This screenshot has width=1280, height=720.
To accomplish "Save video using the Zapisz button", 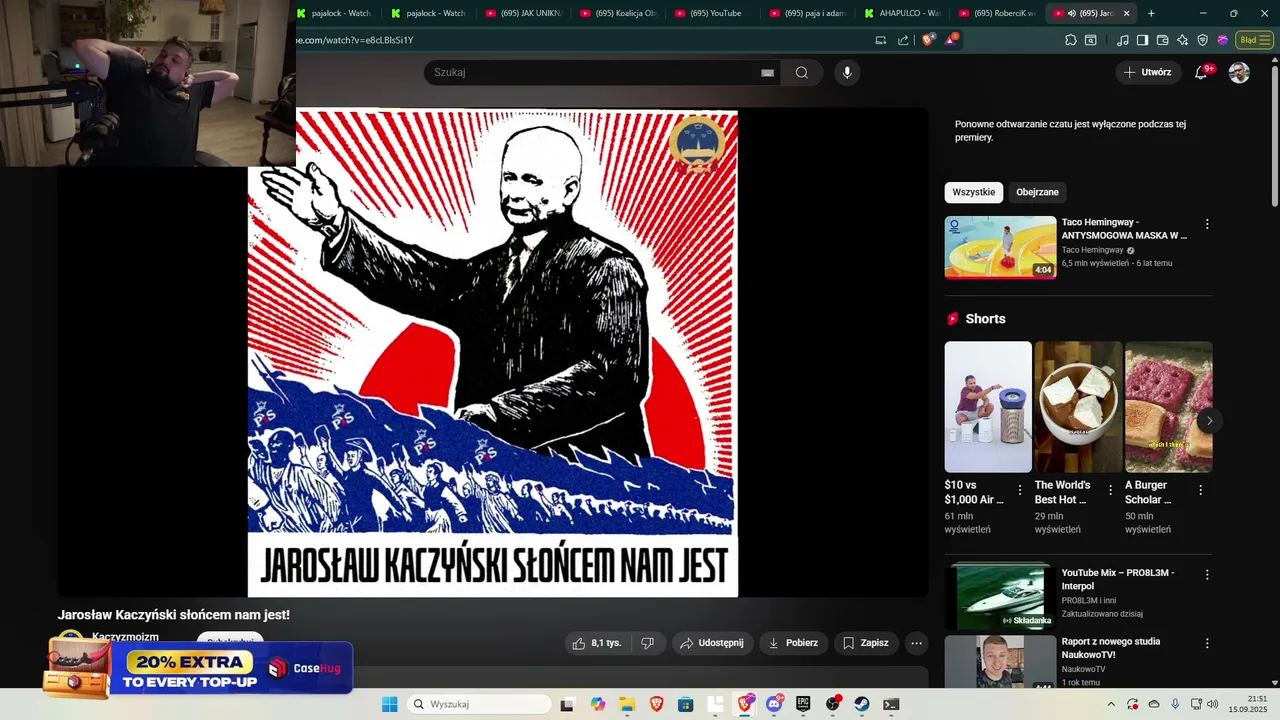I will click(866, 643).
